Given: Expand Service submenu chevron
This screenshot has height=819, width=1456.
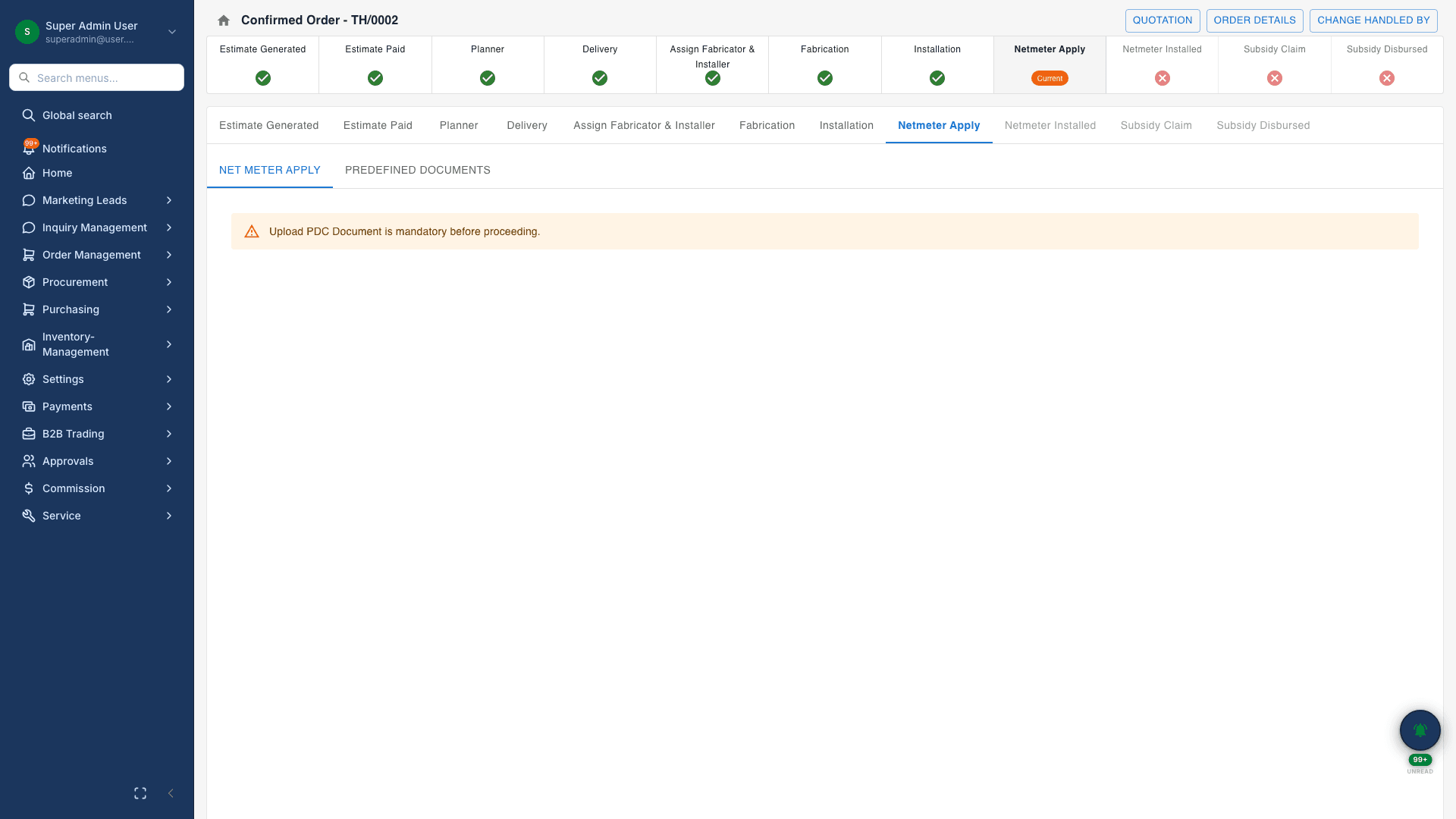Looking at the screenshot, I should [169, 516].
